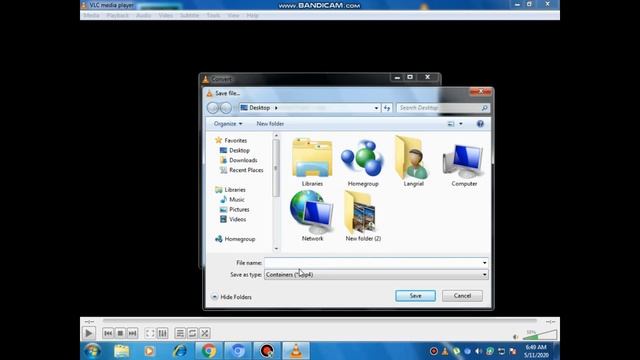
Task: Open the VLC Subtitle menu
Action: (x=189, y=16)
